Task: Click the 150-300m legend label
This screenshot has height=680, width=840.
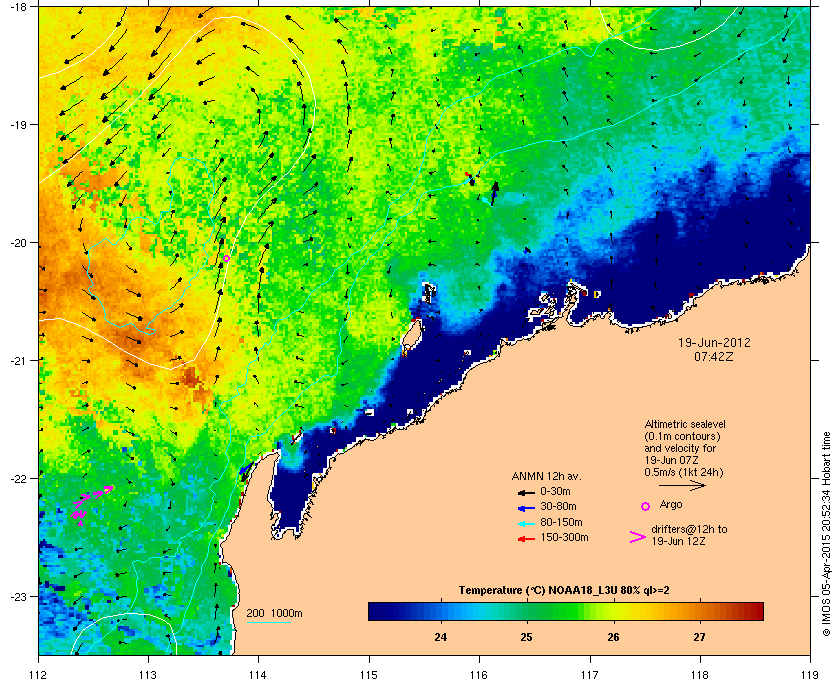Action: point(564,537)
